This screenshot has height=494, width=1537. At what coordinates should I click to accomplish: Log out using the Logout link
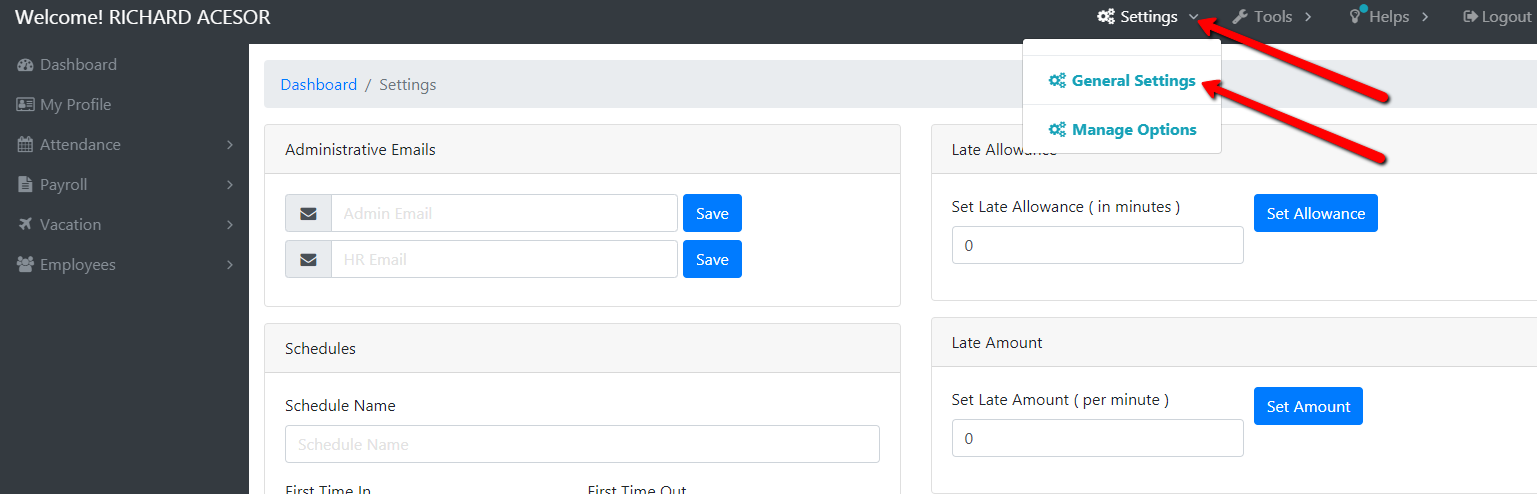(1497, 17)
